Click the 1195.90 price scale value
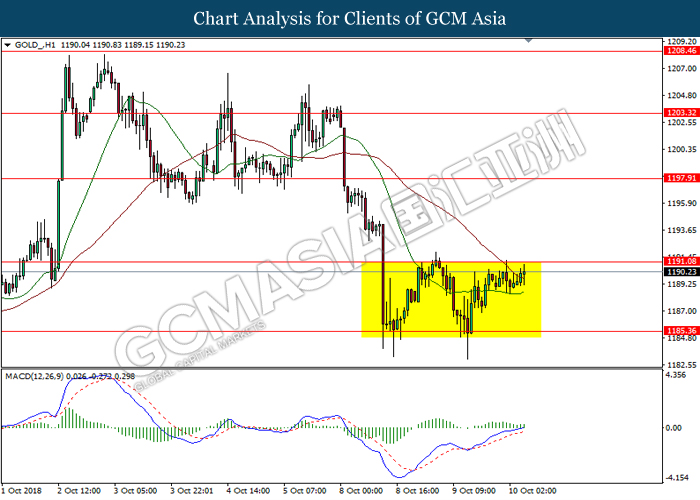Image resolution: width=700 pixels, height=500 pixels. point(682,204)
